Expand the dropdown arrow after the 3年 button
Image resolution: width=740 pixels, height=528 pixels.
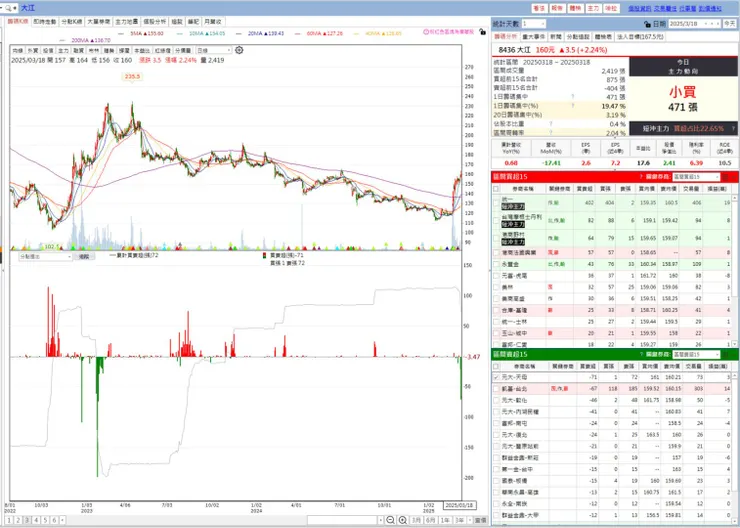[x=470, y=520]
